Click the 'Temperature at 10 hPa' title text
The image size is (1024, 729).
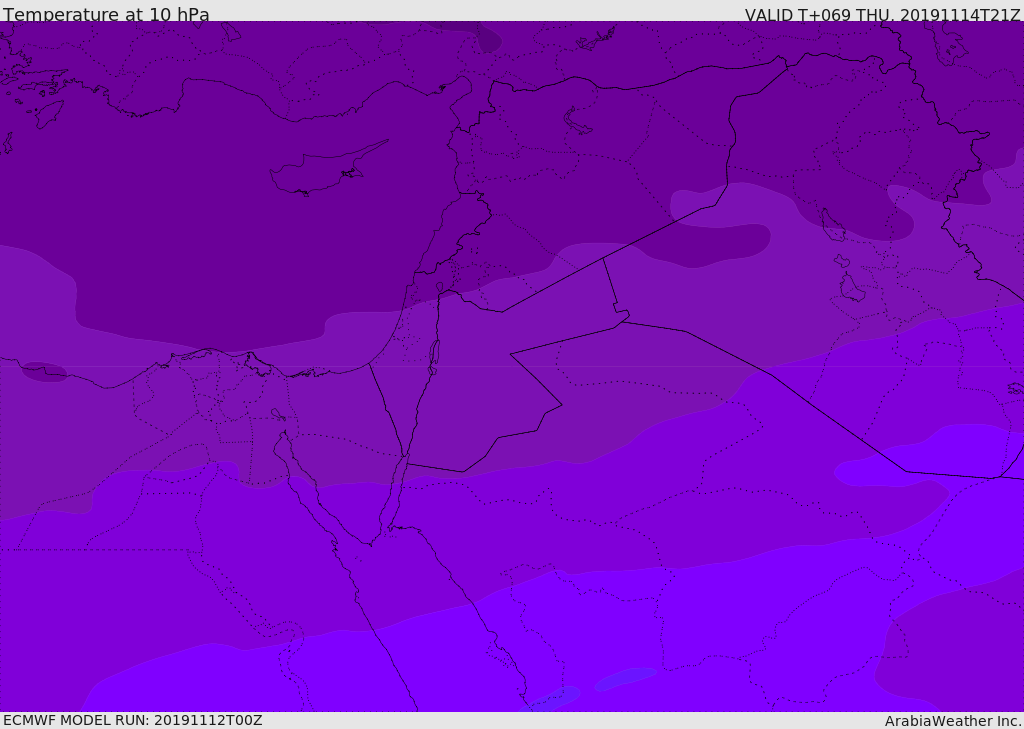click(x=106, y=14)
